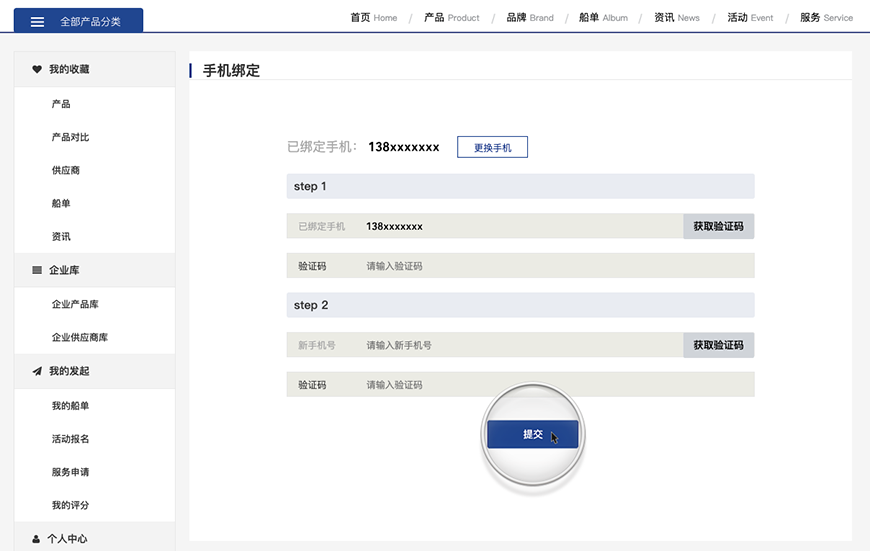The image size is (870, 551).
Task: Open 品牌 Brand in the top navigation
Action: point(529,17)
